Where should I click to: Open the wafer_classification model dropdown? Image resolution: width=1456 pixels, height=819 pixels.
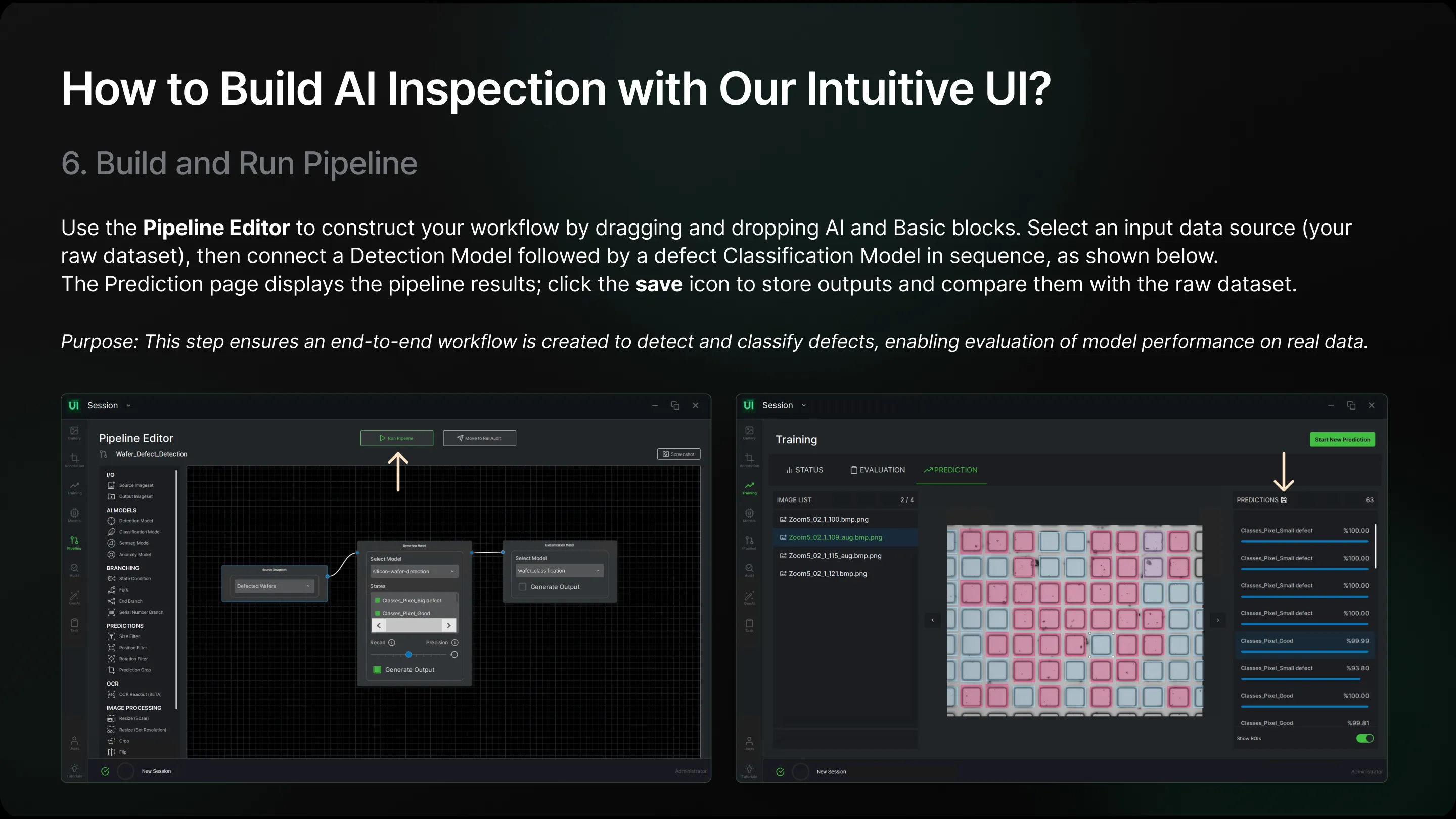tap(560, 571)
